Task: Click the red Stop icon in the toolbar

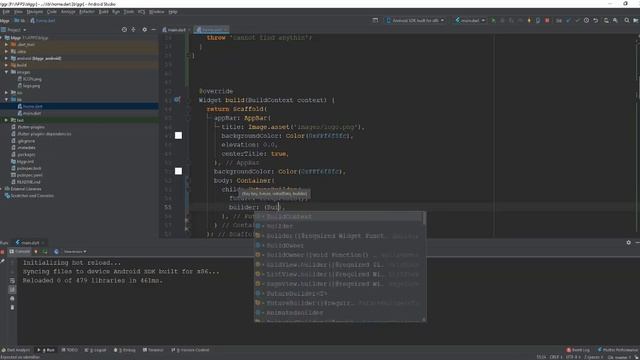Action: click(x=547, y=20)
